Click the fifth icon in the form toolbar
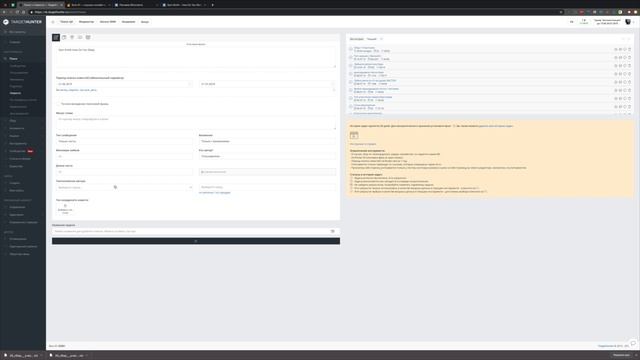Screen dimensions: 640x360 click(x=88, y=37)
